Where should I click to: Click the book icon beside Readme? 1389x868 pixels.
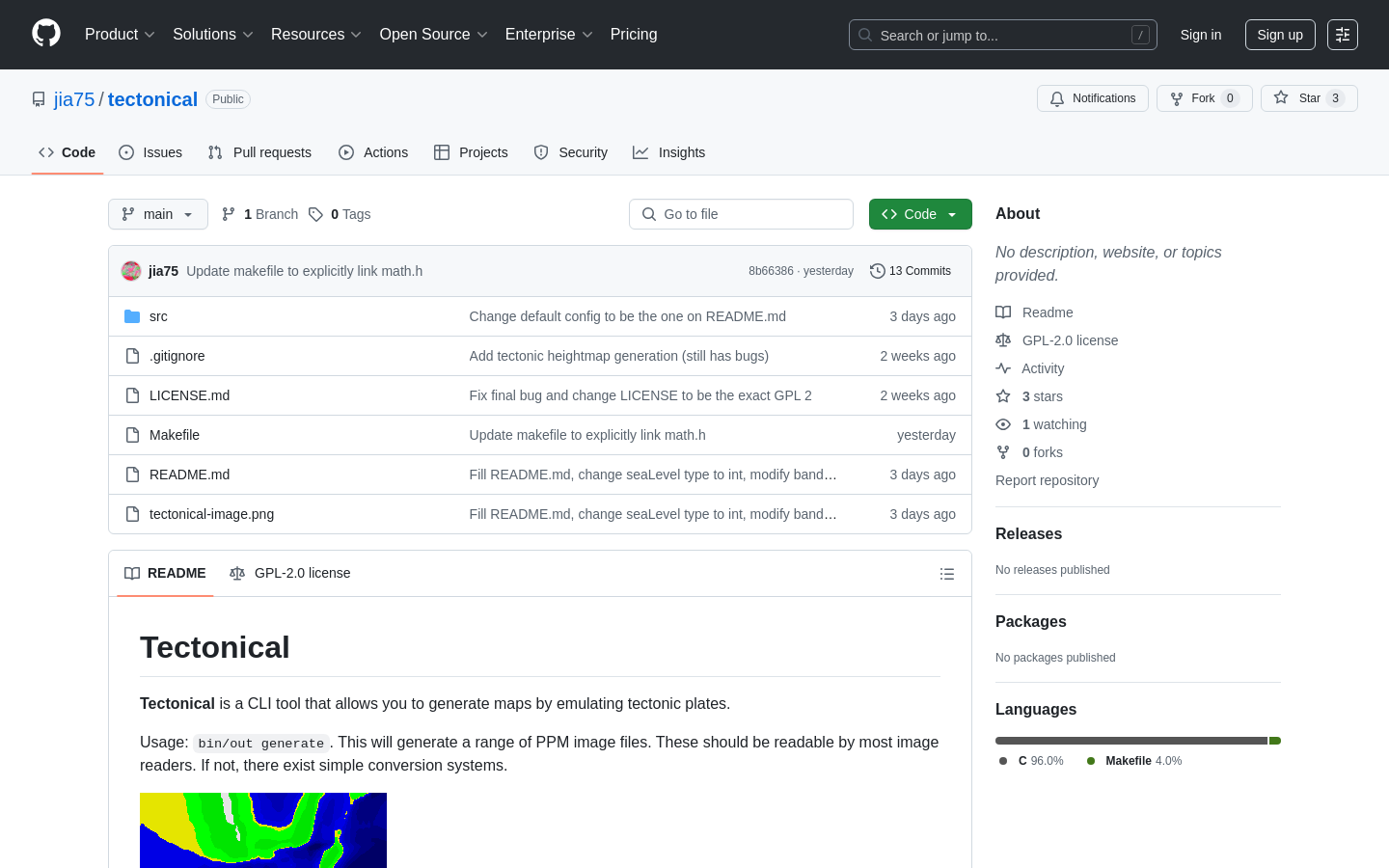point(1003,312)
